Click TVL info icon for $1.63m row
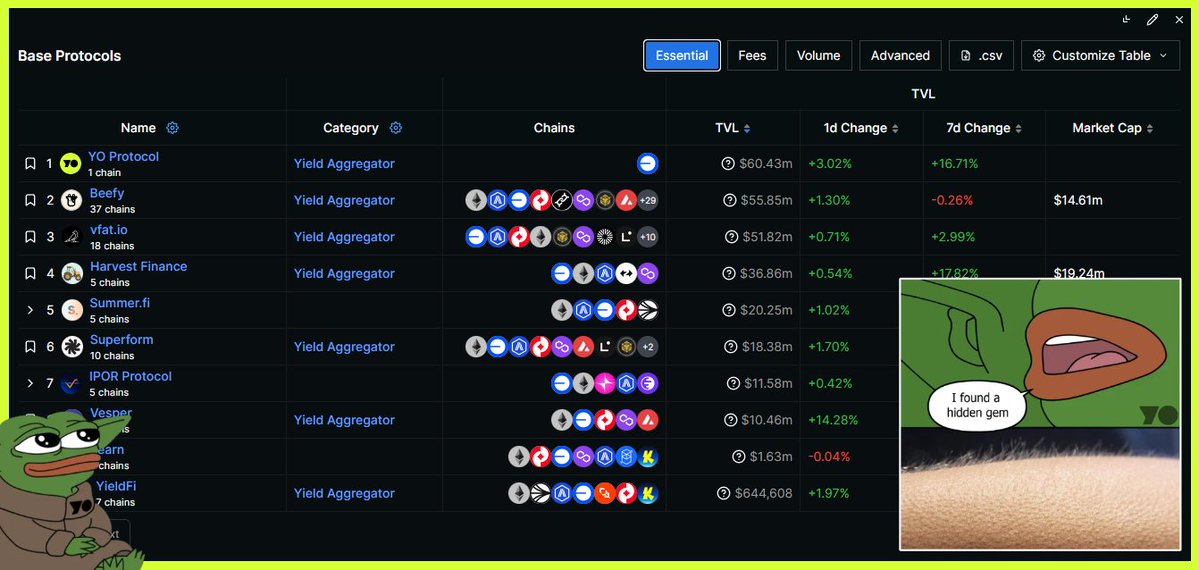The image size is (1199, 570). 738,457
